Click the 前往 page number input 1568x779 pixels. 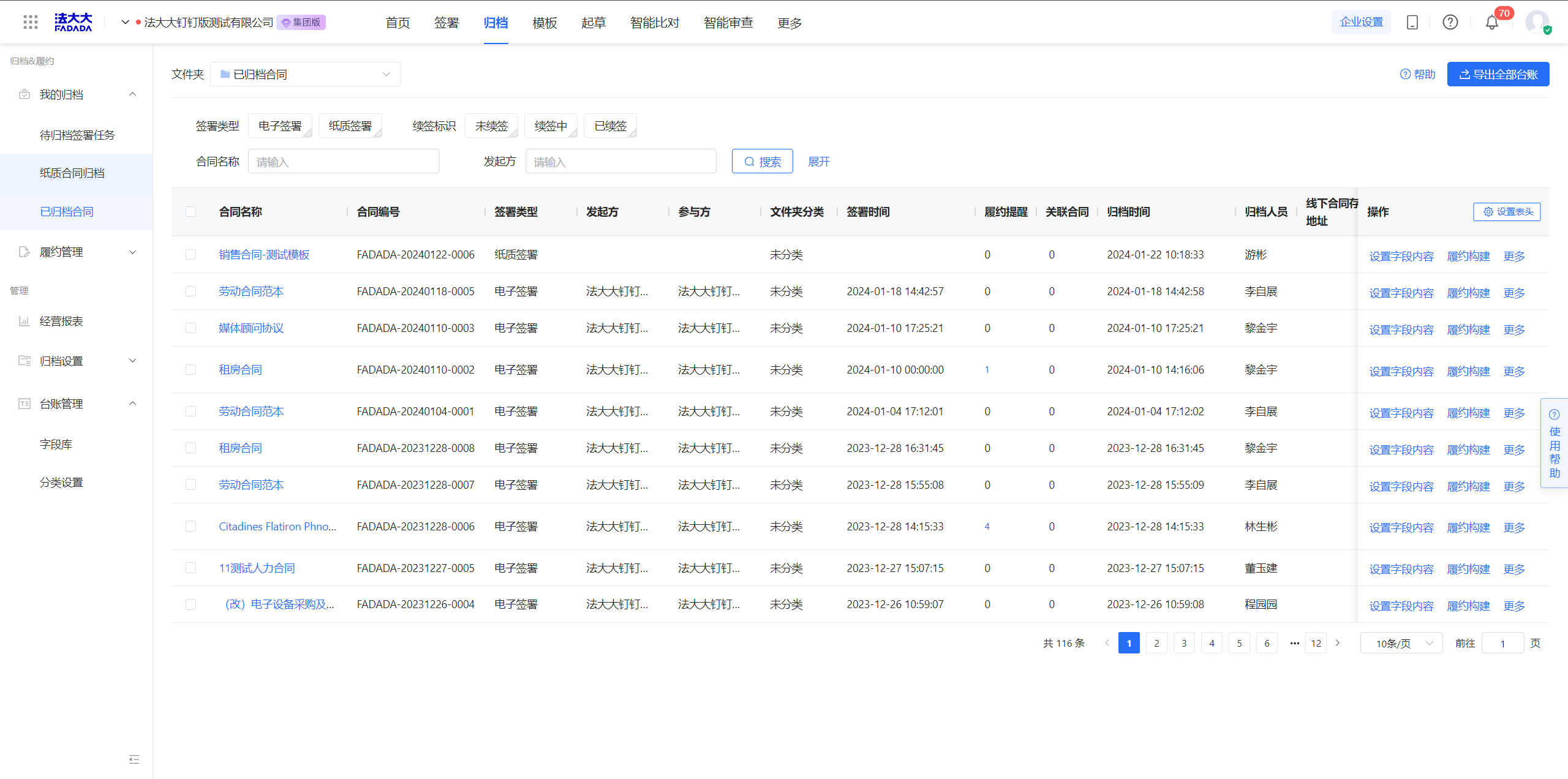click(x=1502, y=643)
